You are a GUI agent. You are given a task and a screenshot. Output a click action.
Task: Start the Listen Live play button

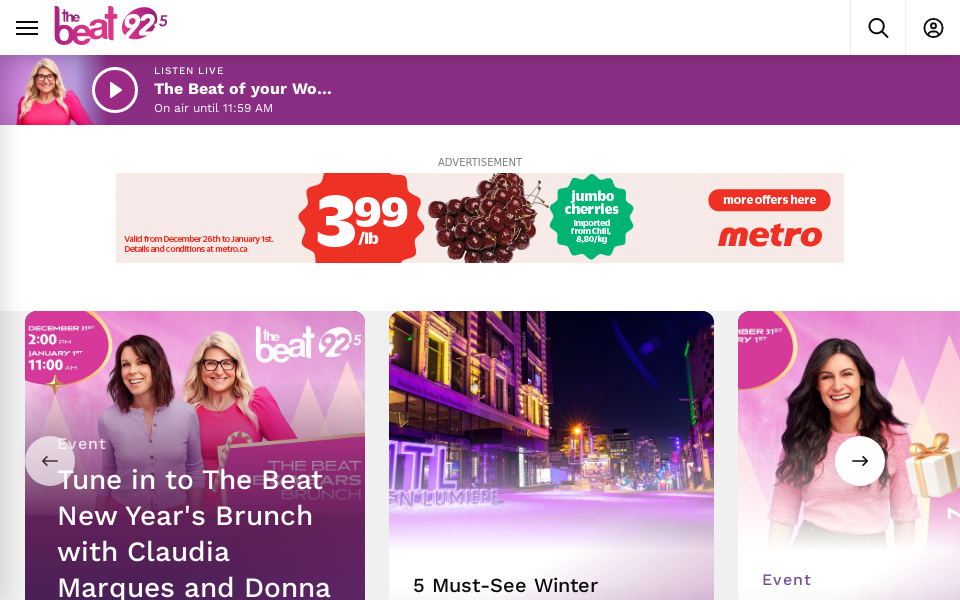pos(115,90)
